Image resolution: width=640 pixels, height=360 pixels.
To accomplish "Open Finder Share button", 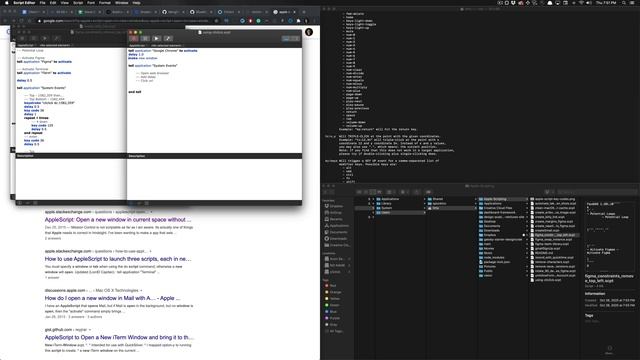I will click(x=416, y=192).
